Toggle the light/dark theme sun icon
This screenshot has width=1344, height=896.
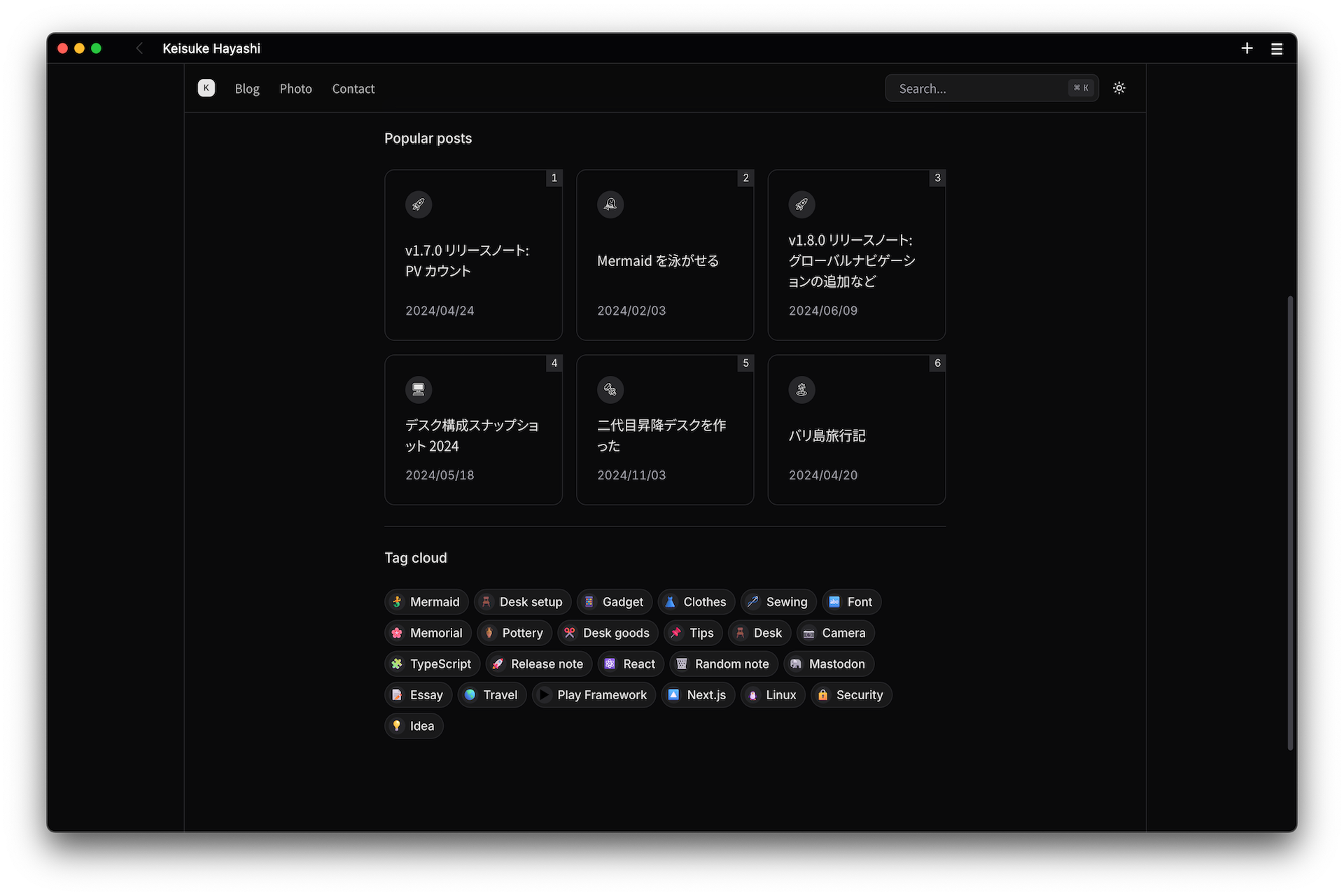(1119, 88)
